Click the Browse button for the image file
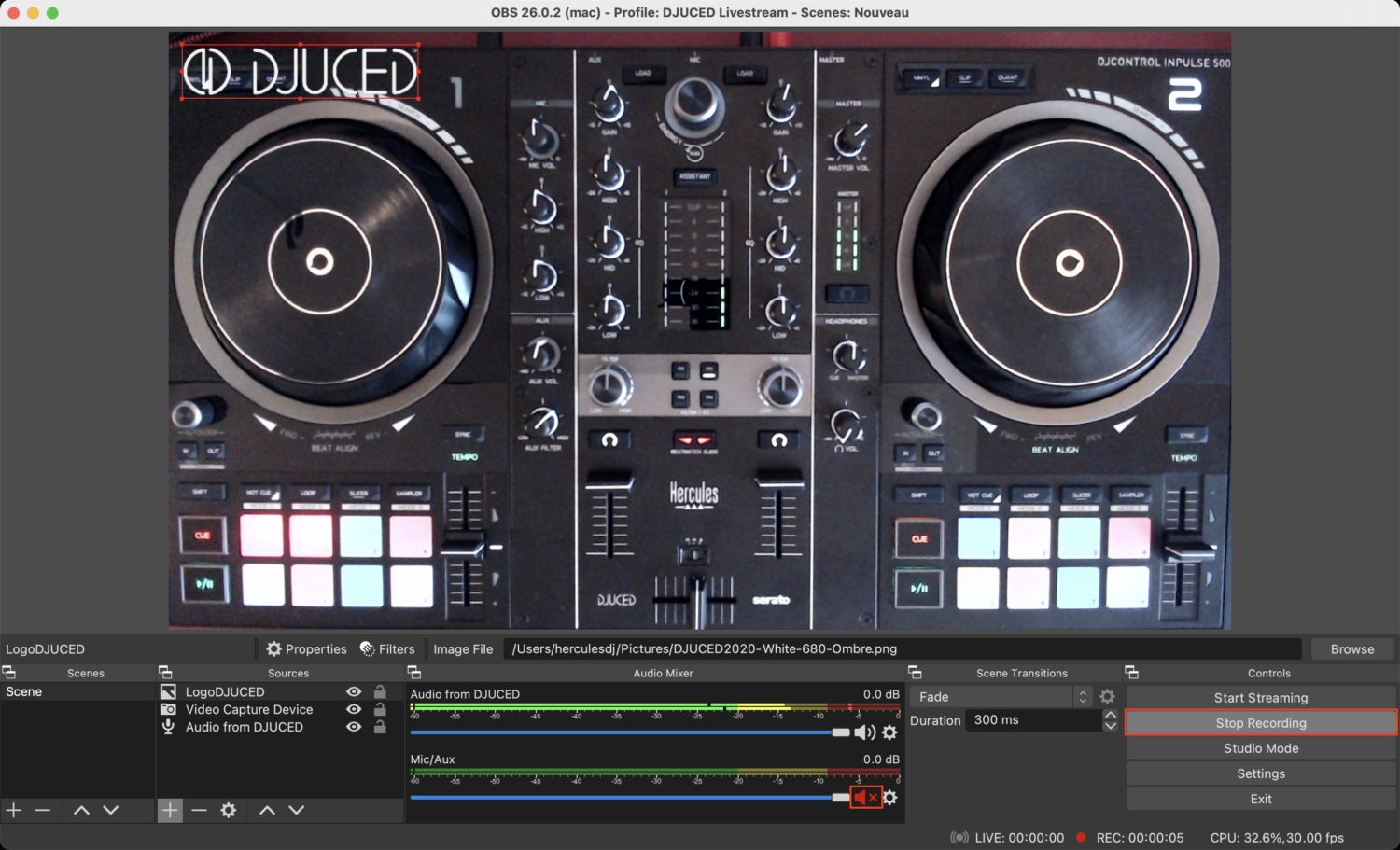 click(x=1351, y=648)
